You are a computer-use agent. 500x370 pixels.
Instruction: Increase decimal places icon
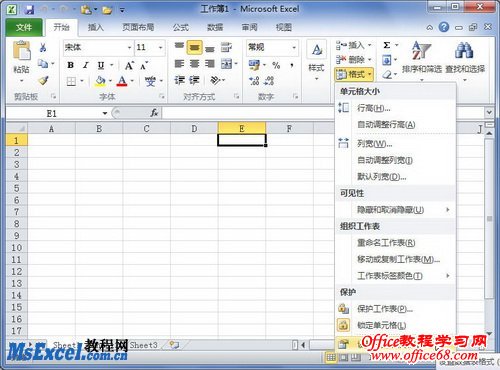pyautogui.click(x=254, y=80)
